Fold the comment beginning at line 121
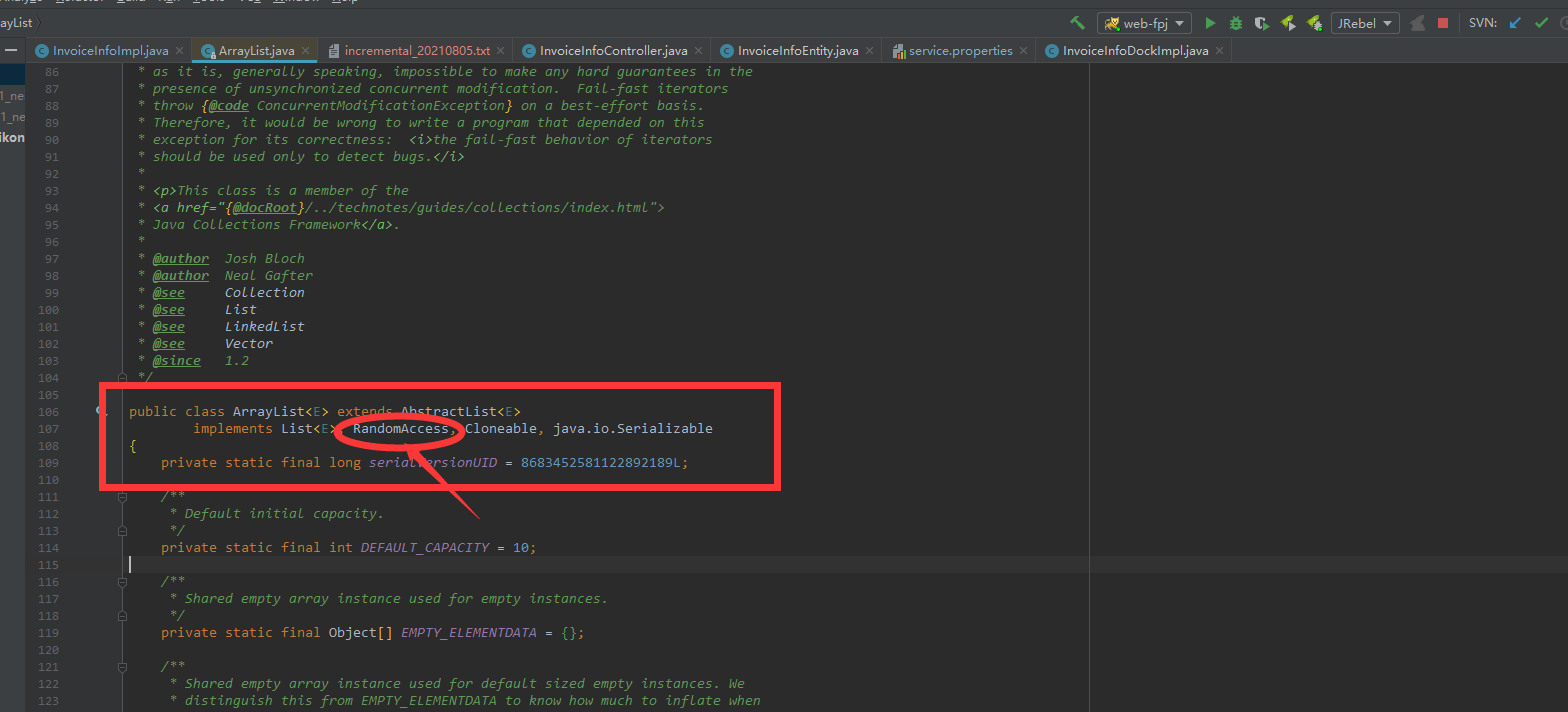Image resolution: width=1568 pixels, height=712 pixels. 121,666
